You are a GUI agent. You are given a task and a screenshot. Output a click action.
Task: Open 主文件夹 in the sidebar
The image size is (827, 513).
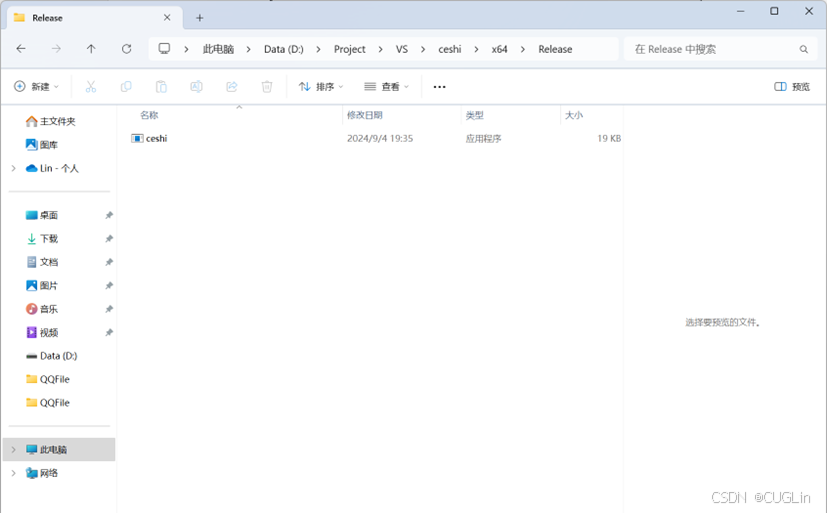[x=51, y=121]
